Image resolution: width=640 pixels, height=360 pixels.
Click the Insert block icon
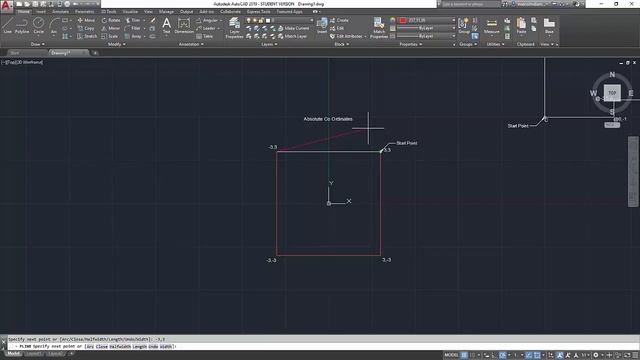[322, 25]
